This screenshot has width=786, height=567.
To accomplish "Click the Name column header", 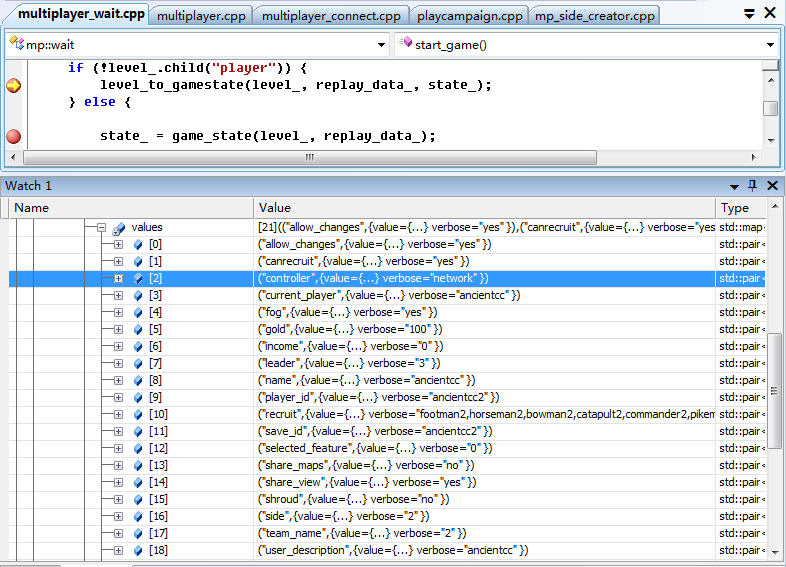I will pos(131,208).
